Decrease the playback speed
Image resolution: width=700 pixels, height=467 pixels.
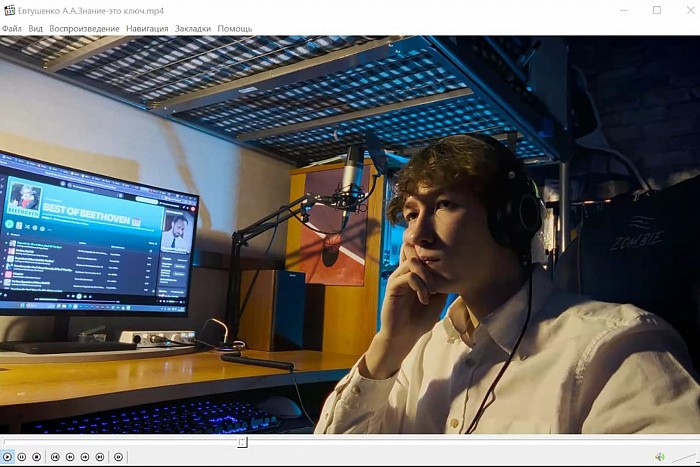(70, 457)
